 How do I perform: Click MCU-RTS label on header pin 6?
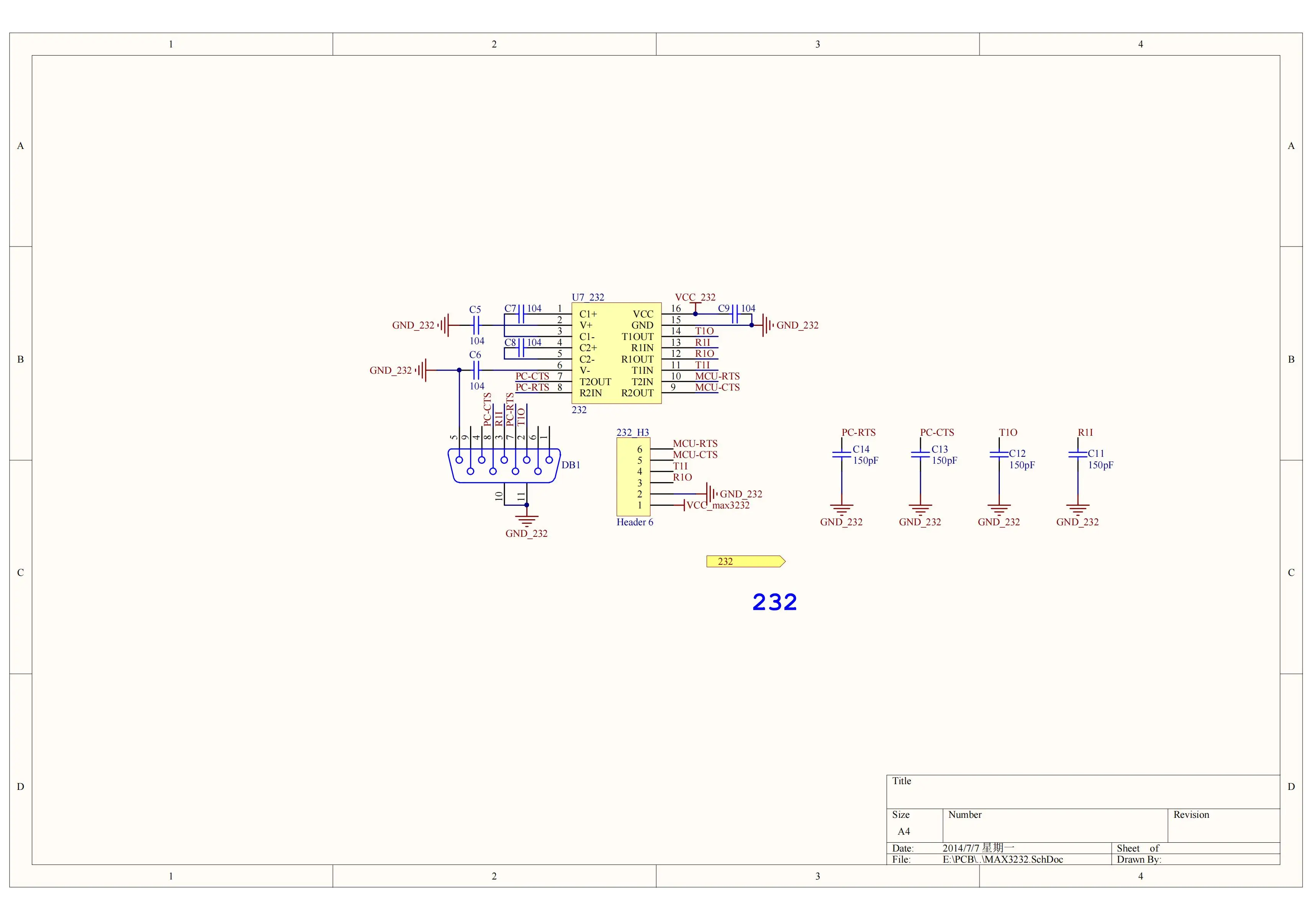tap(695, 443)
